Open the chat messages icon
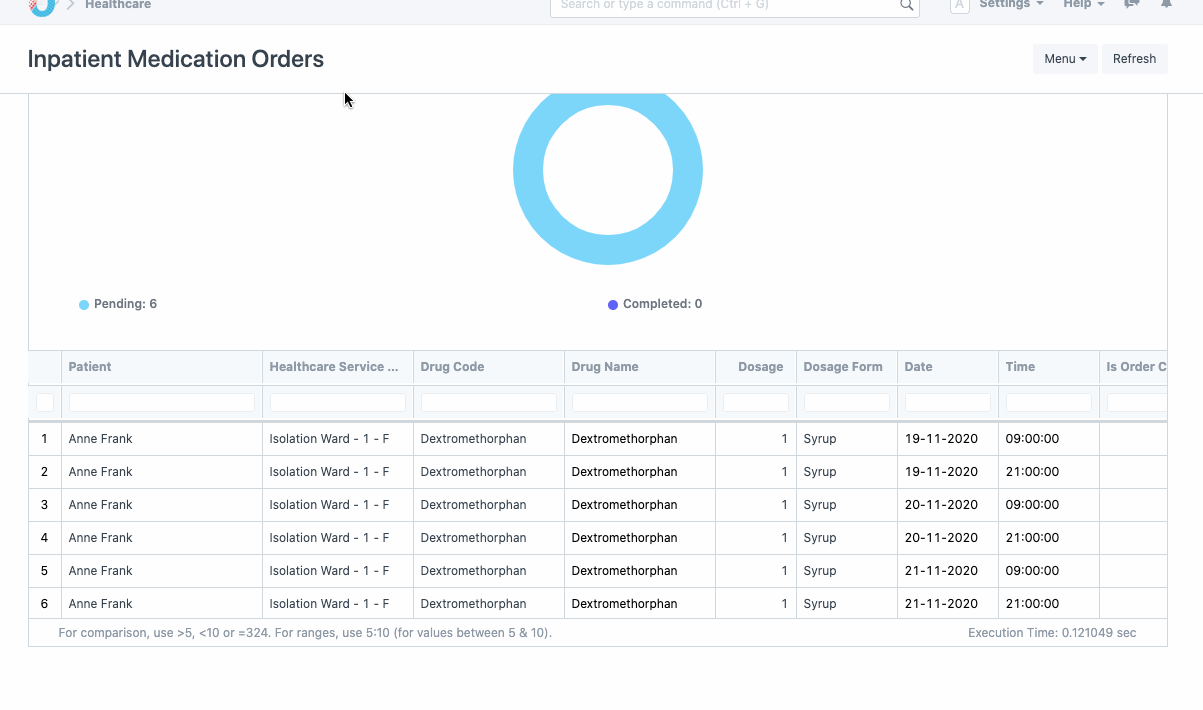Screen dimensions: 1203x710 pyautogui.click(x=1131, y=5)
